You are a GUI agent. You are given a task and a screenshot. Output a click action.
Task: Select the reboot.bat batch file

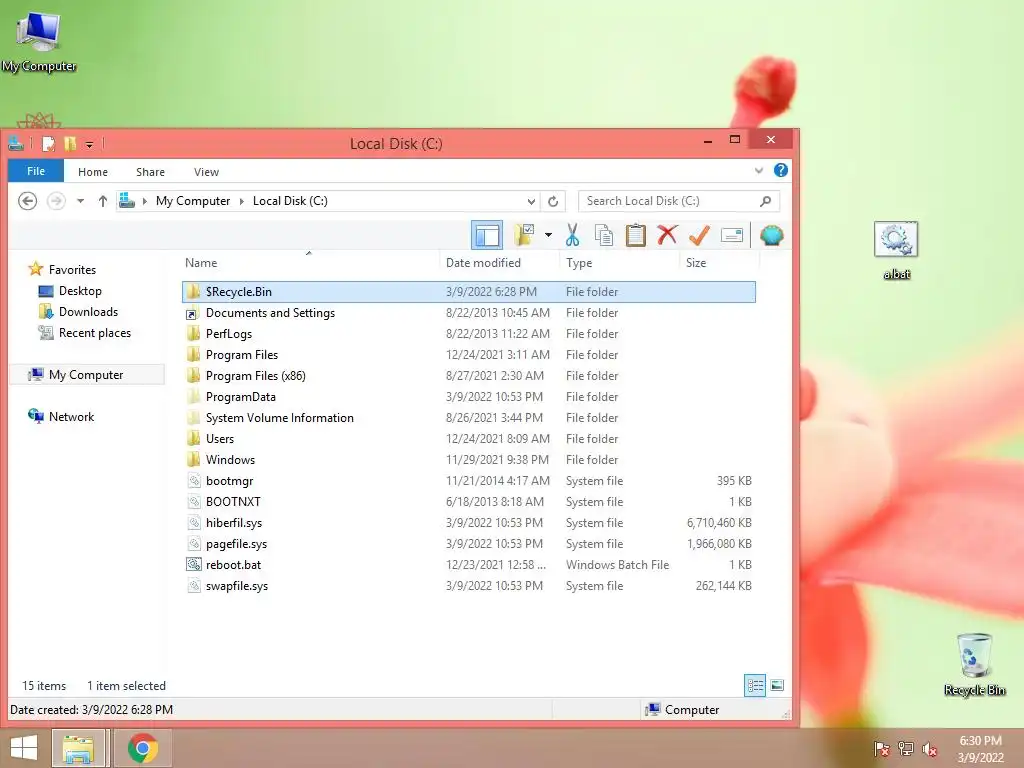[x=468, y=565]
